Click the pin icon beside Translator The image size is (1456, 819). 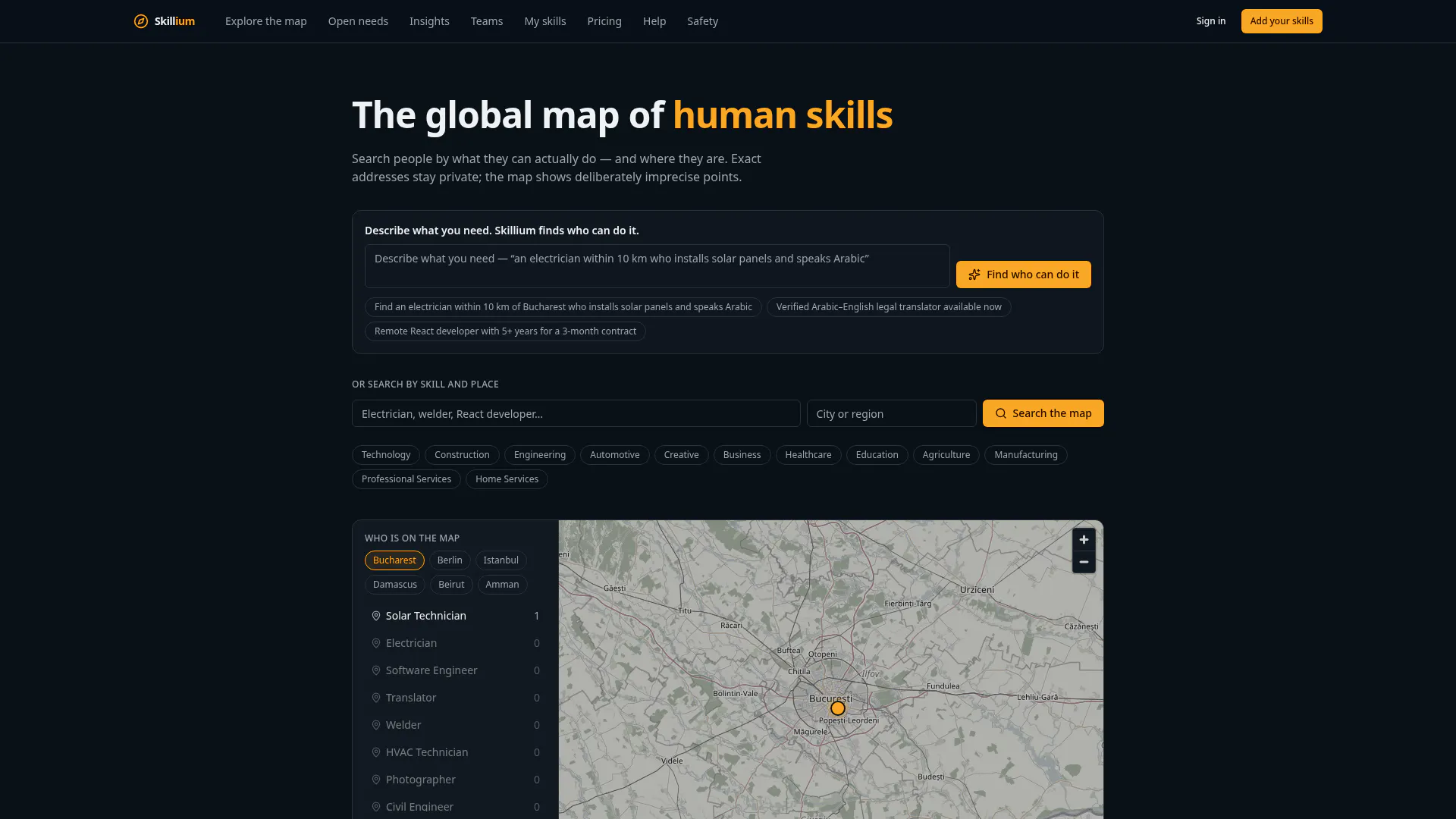pyautogui.click(x=376, y=698)
